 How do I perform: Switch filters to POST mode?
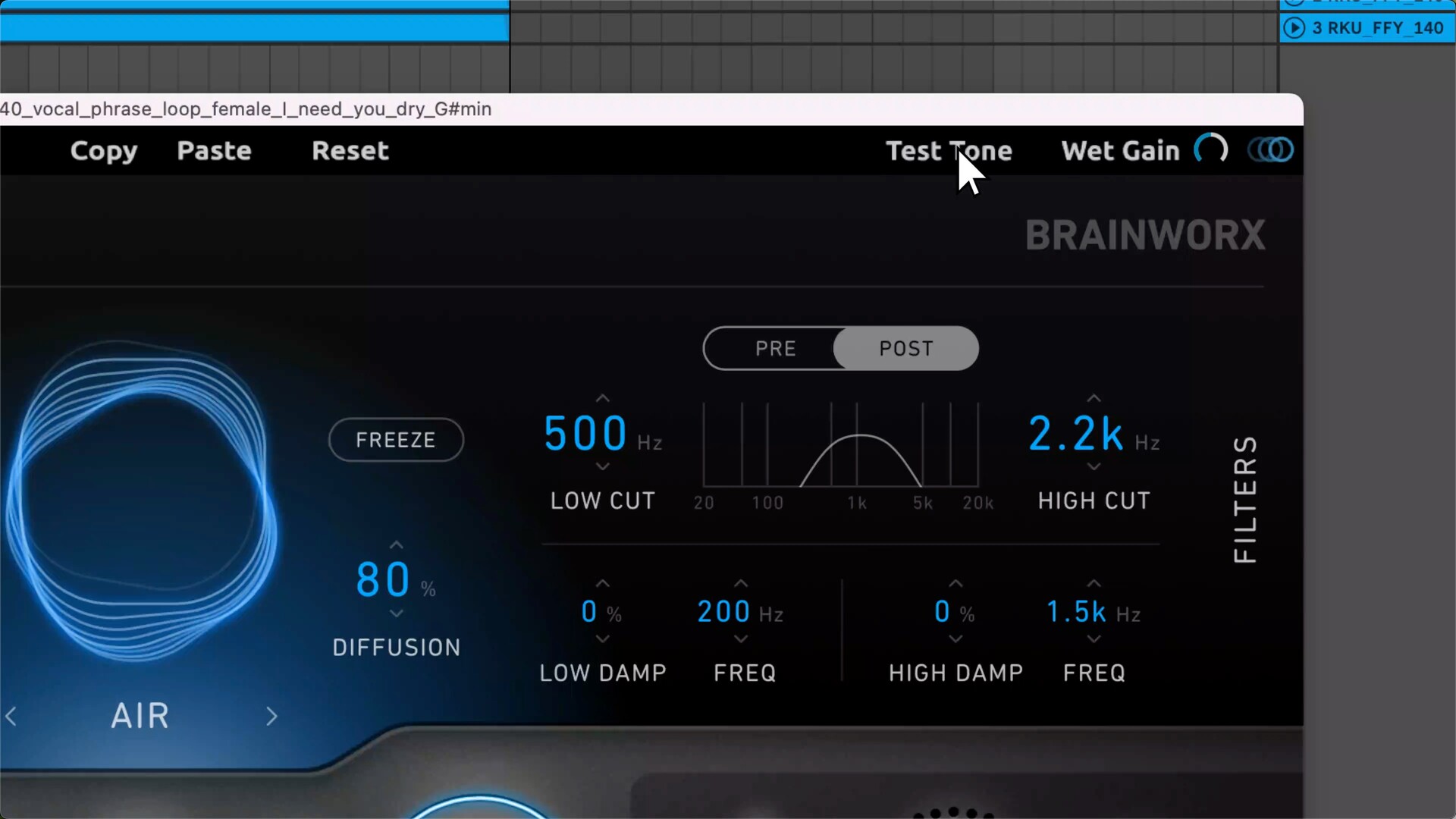pos(905,349)
